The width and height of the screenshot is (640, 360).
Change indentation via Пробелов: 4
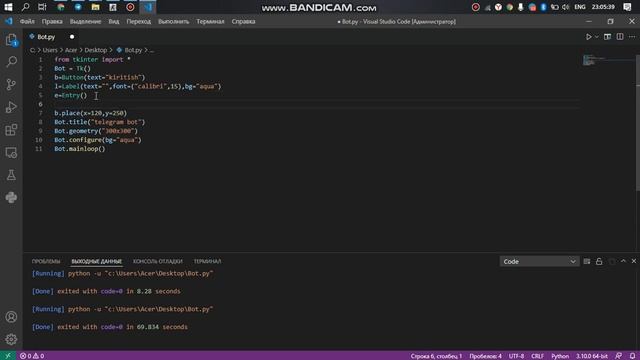[x=485, y=356]
